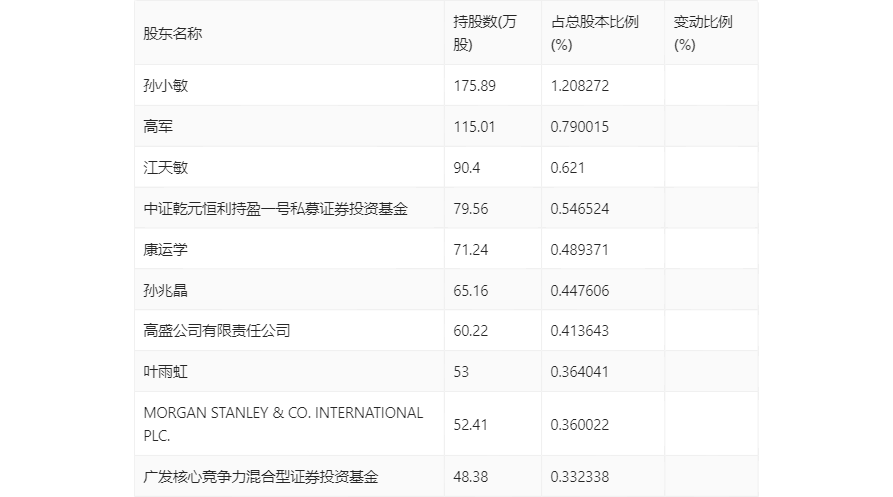
Task: Click the 变动比例(%) column header
Action: point(703,33)
